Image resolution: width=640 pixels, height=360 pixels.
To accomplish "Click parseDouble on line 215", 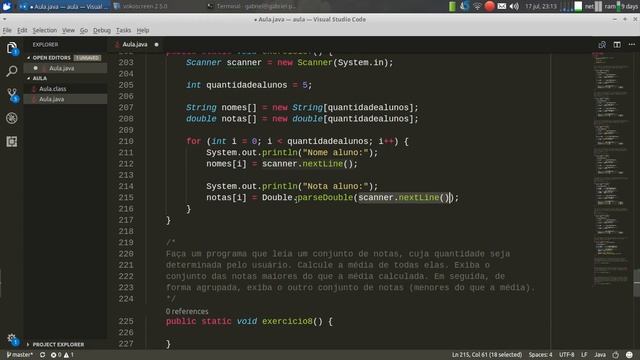I will click(x=325, y=198).
